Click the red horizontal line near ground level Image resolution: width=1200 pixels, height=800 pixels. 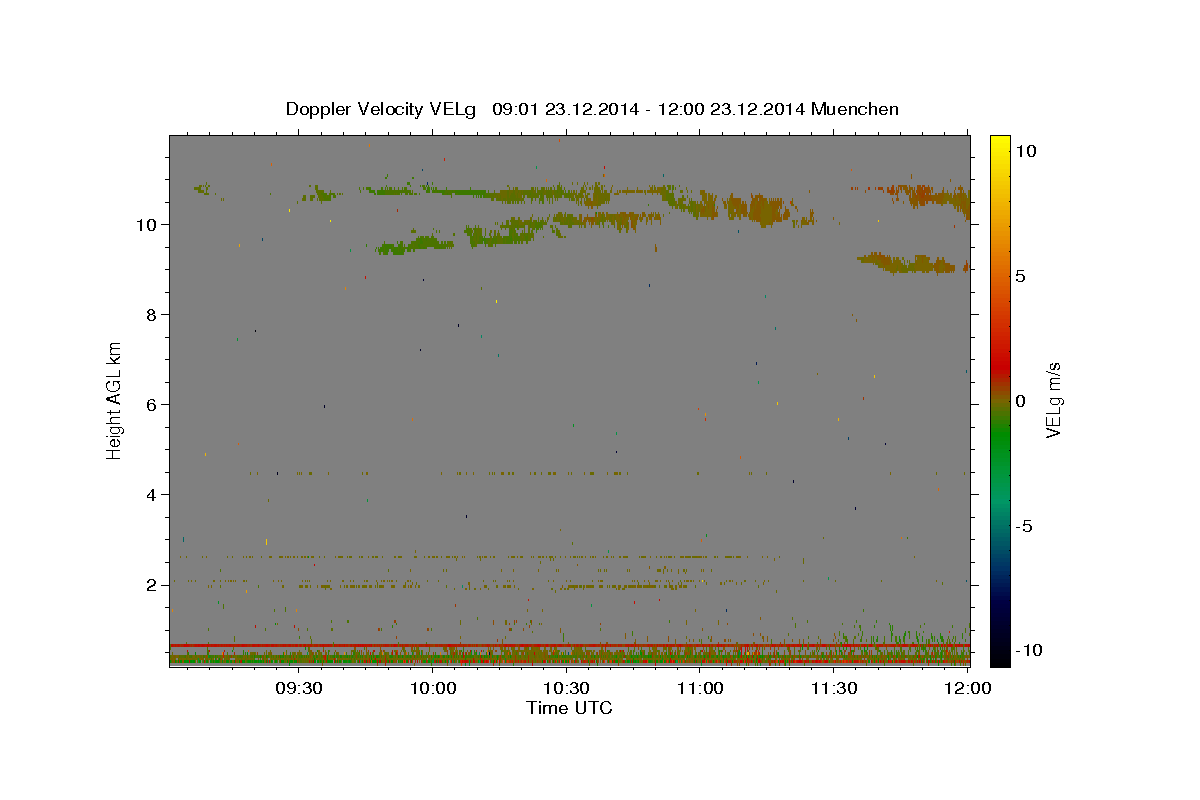coord(569,645)
